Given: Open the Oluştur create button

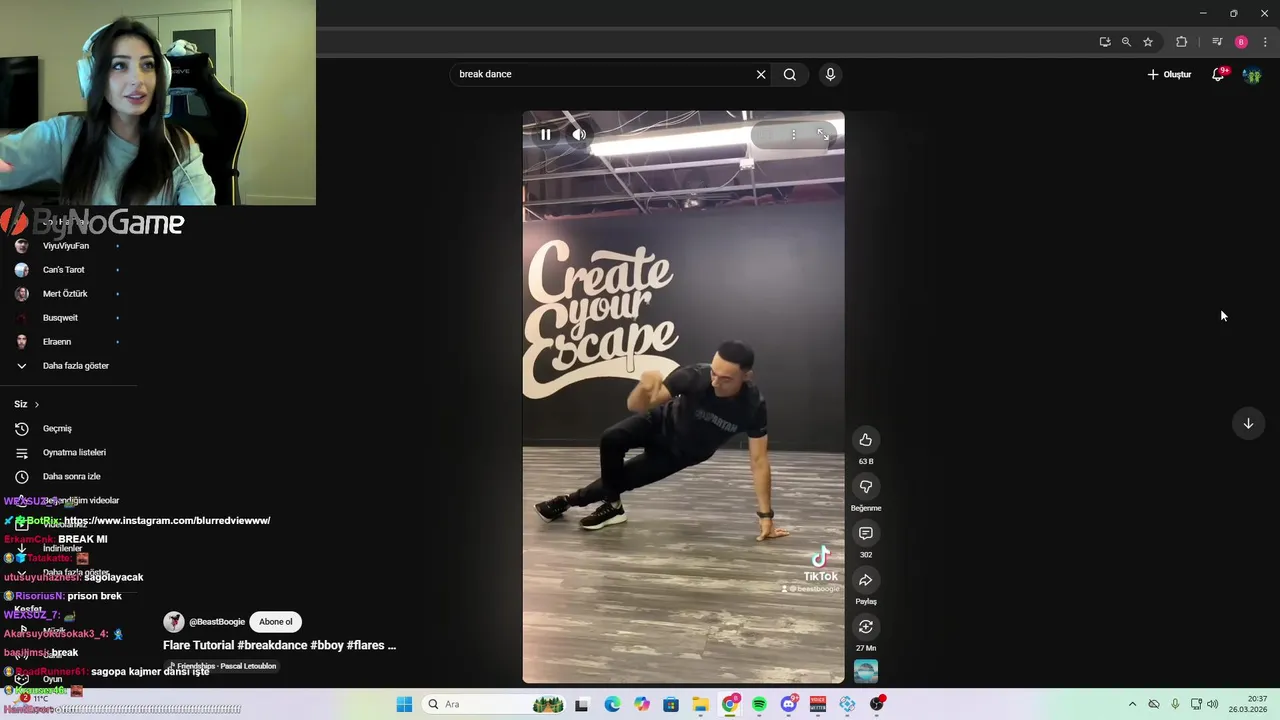Looking at the screenshot, I should [1169, 74].
